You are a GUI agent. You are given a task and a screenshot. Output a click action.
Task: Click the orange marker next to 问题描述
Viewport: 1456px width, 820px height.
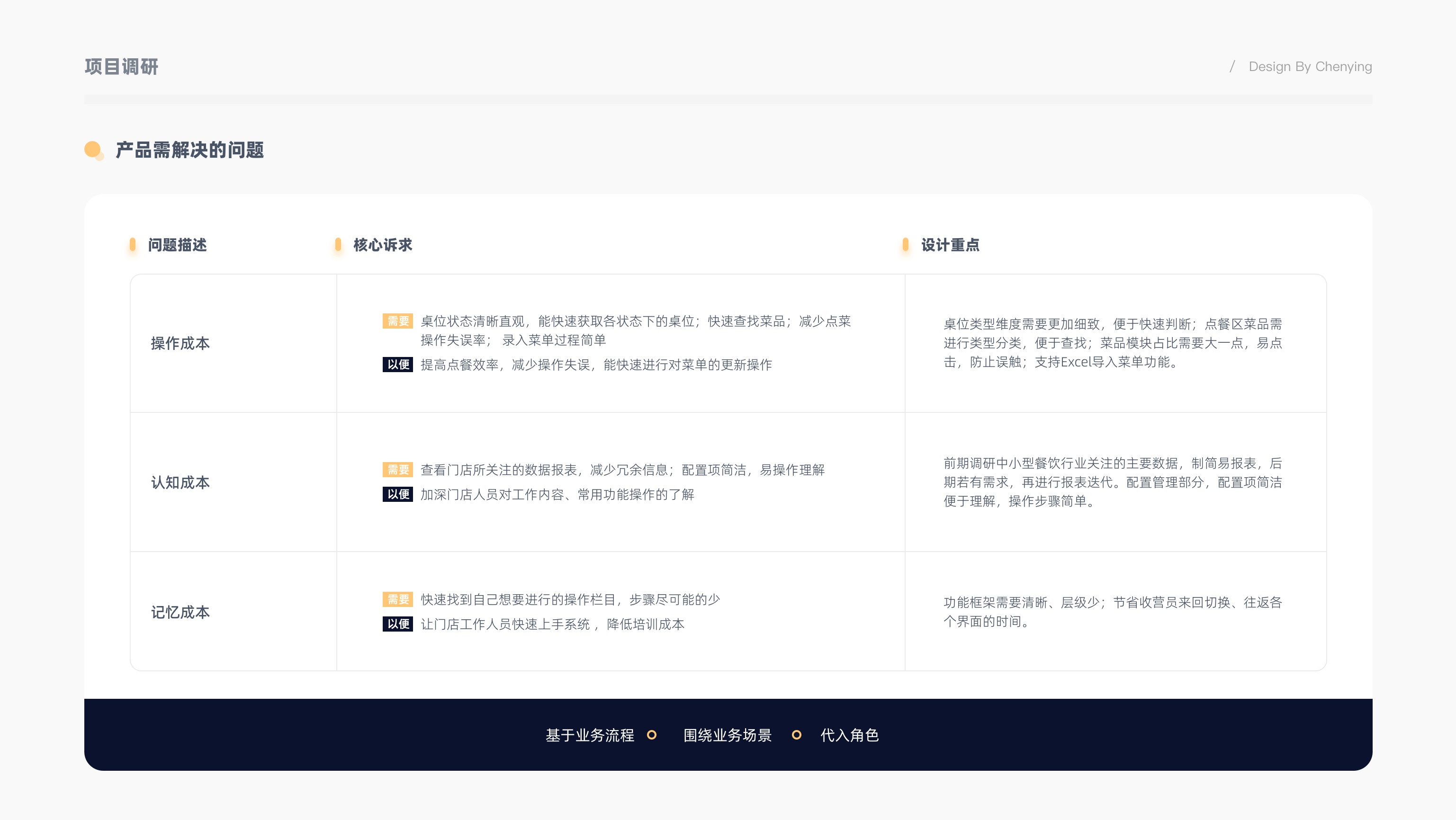pyautogui.click(x=132, y=245)
